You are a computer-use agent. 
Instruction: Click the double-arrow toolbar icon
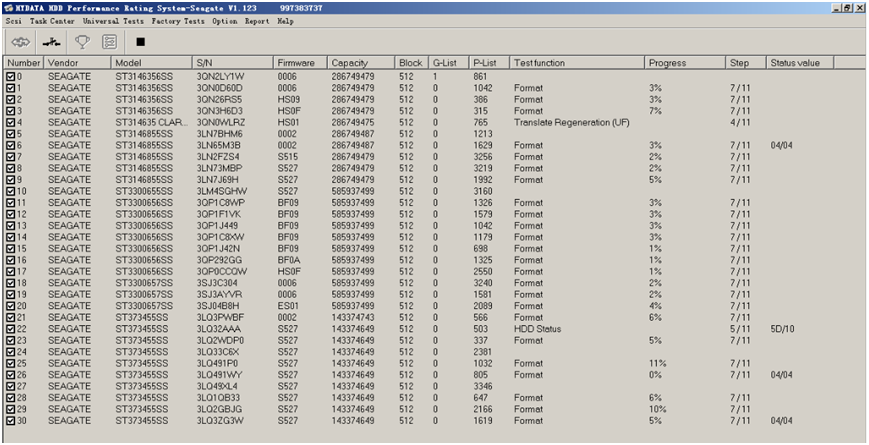click(x=21, y=42)
